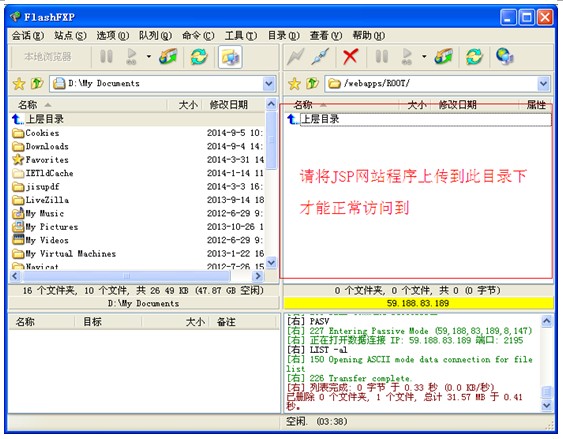563x439 pixels.
Task: Select the My Pictures folder
Action: point(137,227)
